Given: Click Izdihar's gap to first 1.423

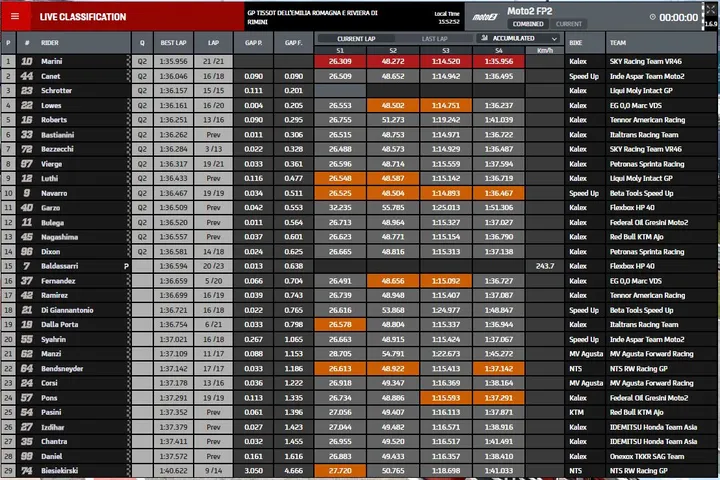Looking at the screenshot, I should (x=293, y=427).
